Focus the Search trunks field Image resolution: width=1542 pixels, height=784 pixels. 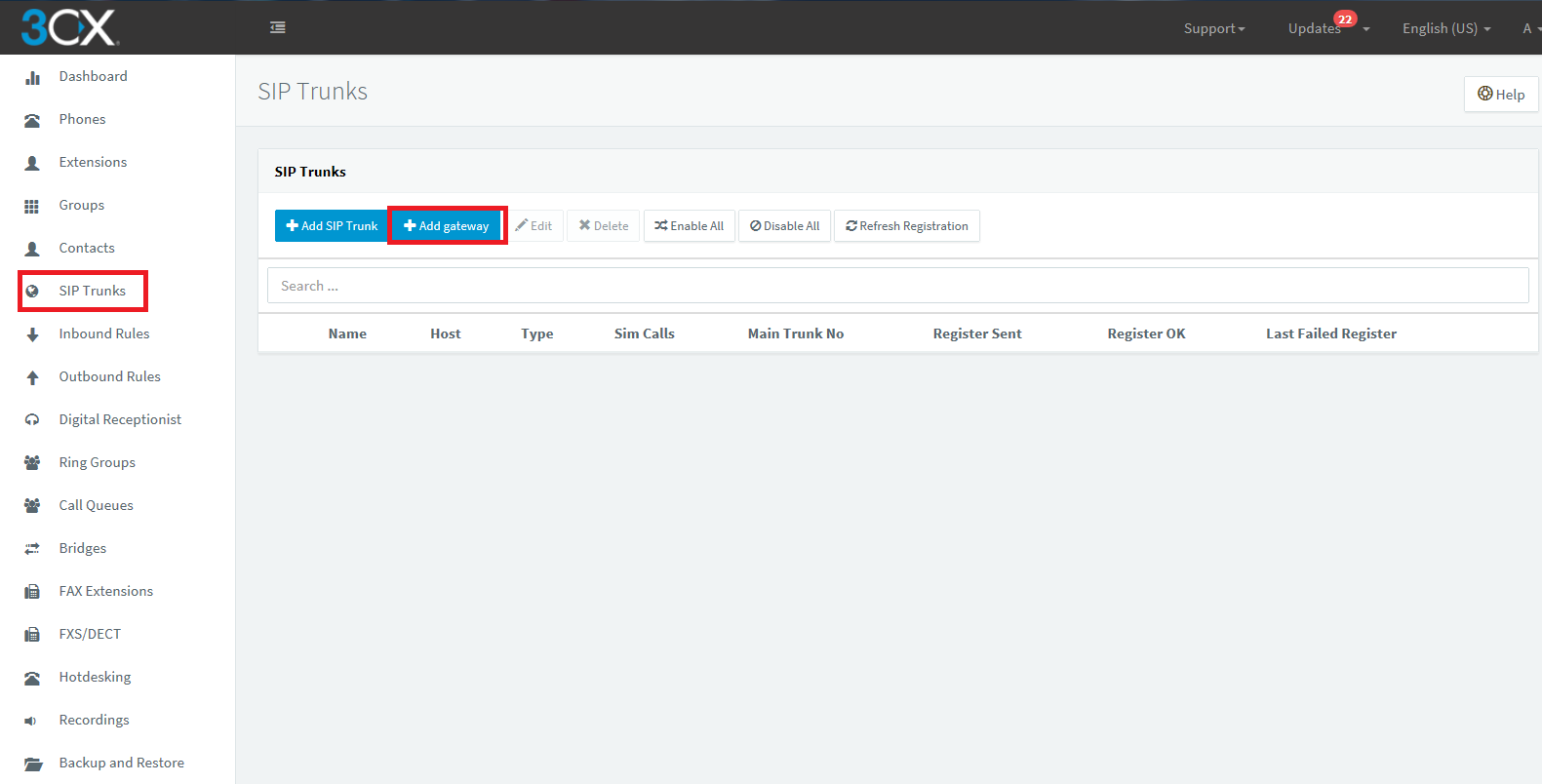click(x=897, y=286)
